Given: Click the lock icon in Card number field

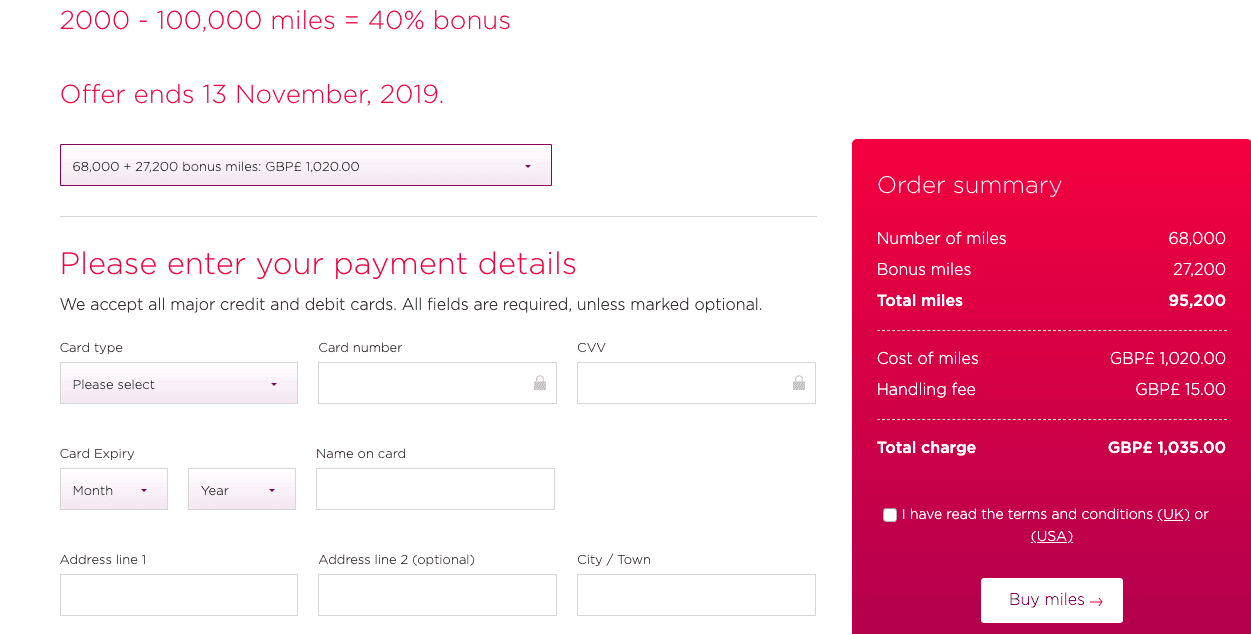Looking at the screenshot, I should [540, 383].
